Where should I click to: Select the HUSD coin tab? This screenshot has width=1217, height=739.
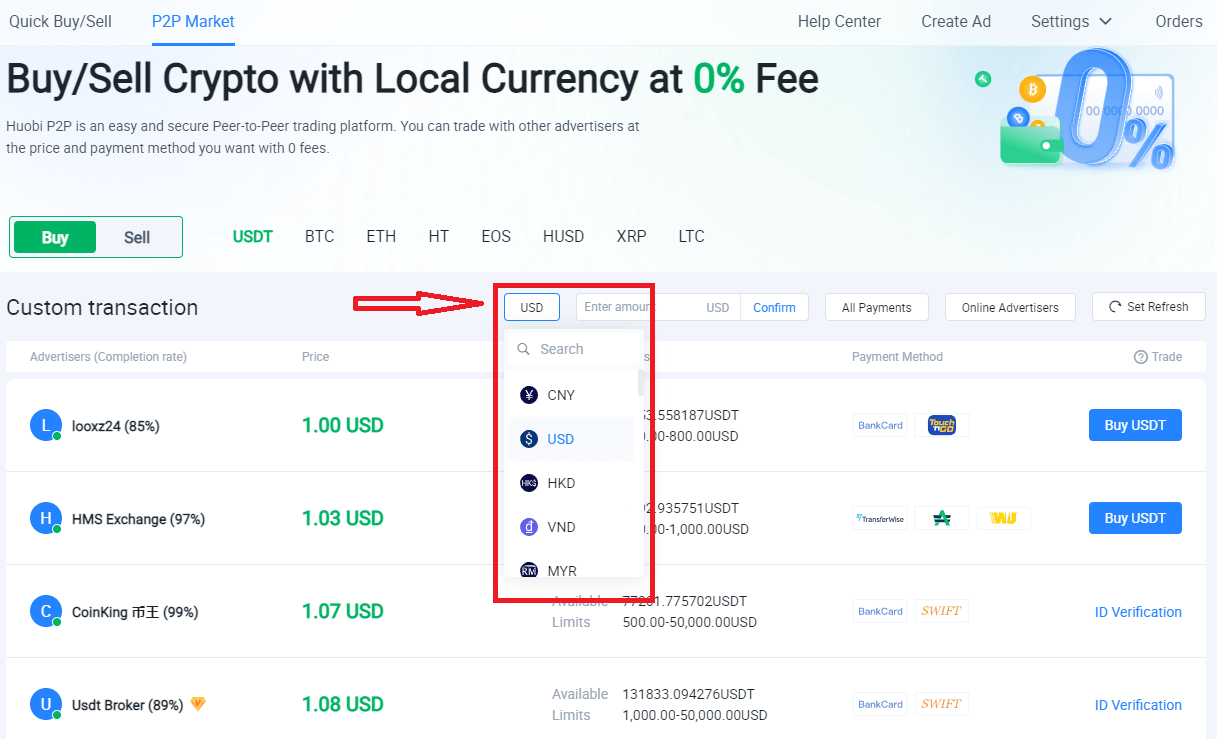[x=564, y=237]
